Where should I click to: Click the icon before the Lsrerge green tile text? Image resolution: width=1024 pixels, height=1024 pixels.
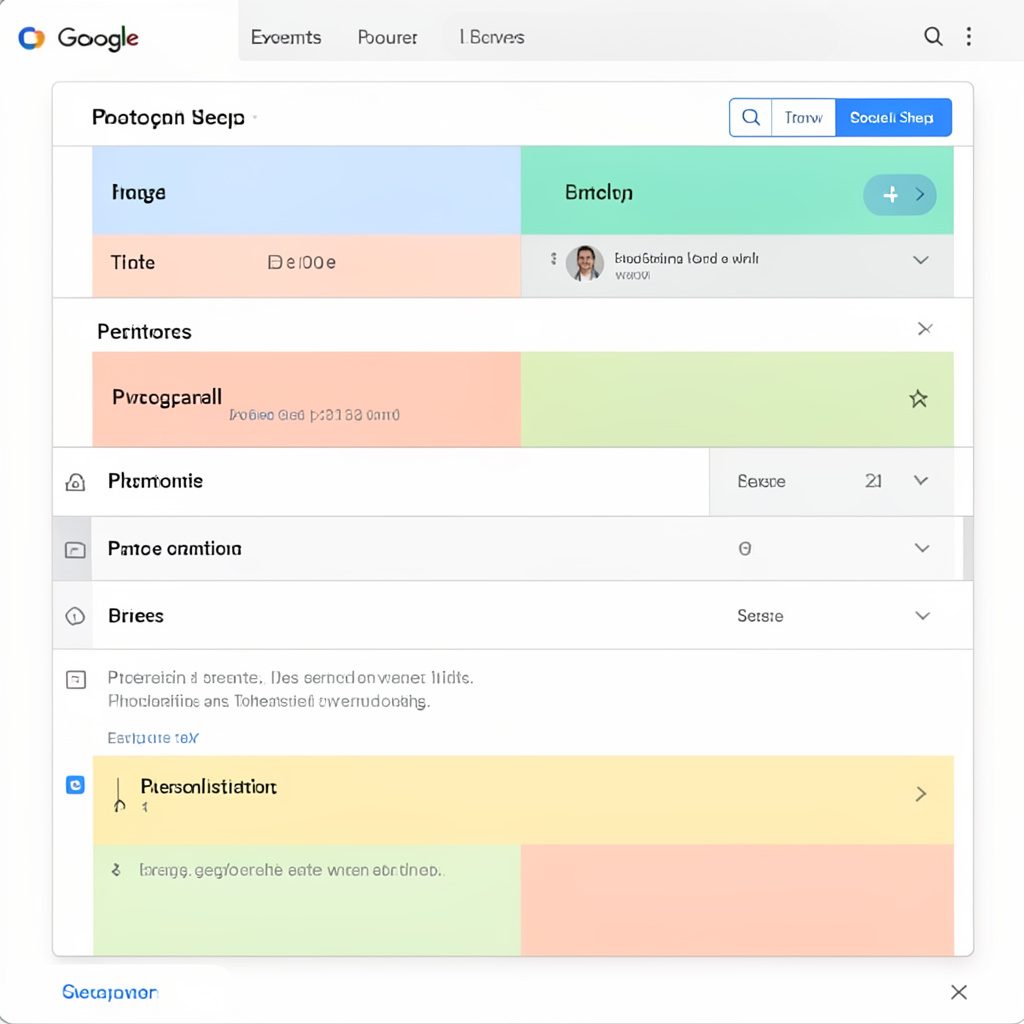[116, 870]
